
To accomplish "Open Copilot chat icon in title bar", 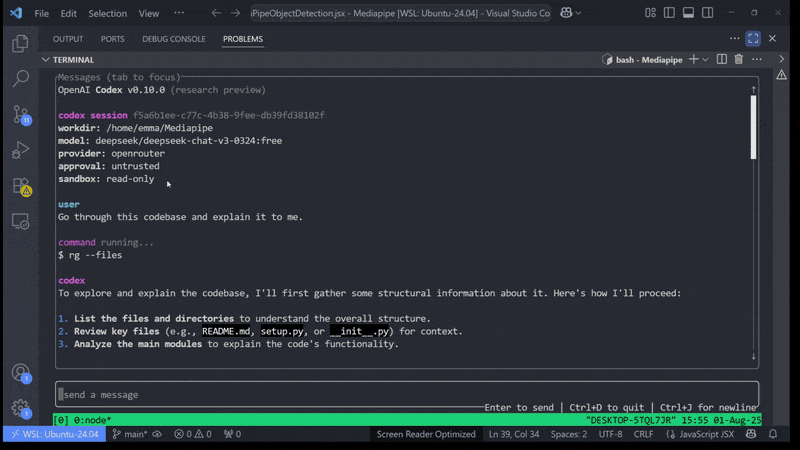I will pos(566,13).
